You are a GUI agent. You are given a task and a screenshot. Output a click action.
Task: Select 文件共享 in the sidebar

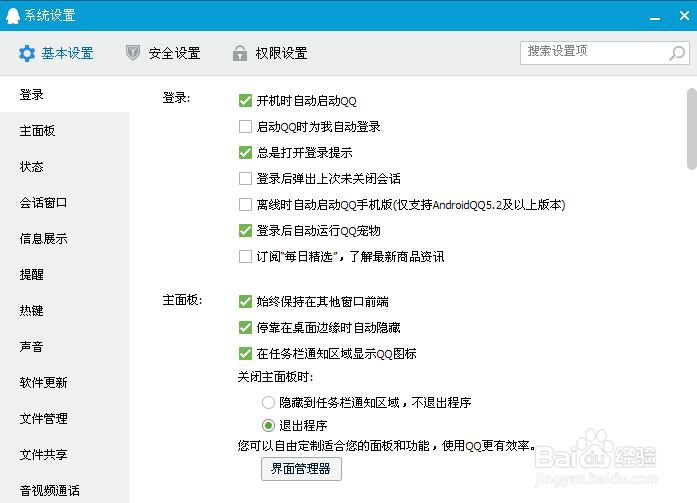pyautogui.click(x=64, y=455)
